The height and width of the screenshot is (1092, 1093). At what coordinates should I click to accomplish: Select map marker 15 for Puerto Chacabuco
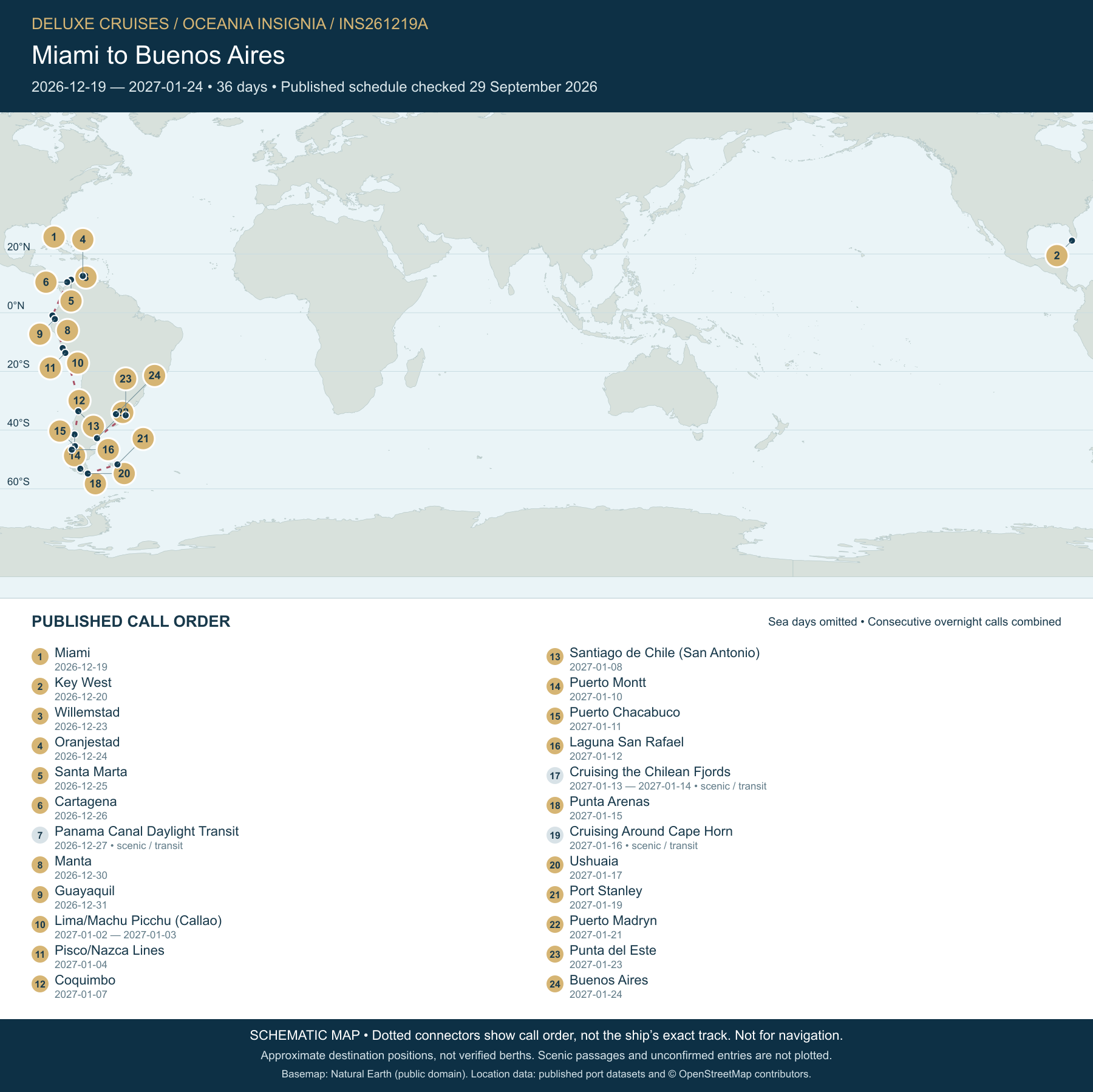click(x=60, y=431)
